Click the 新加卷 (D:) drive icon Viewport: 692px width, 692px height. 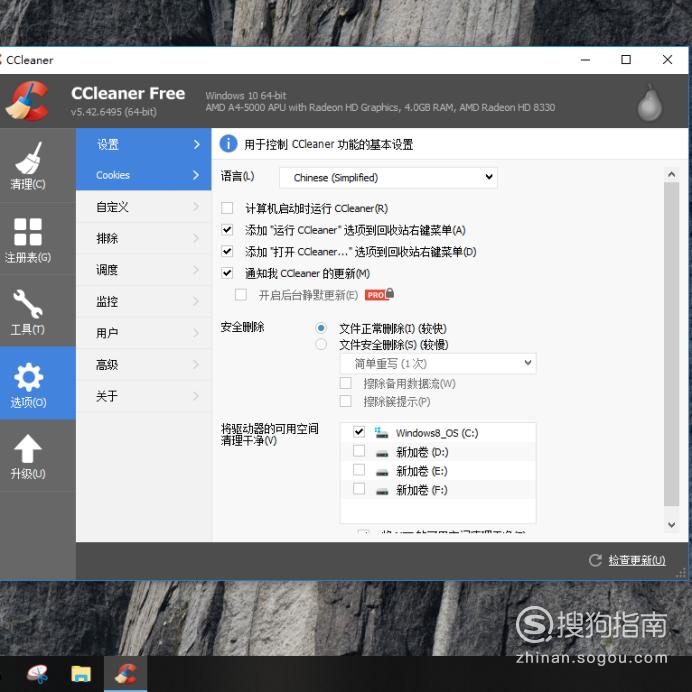382,453
